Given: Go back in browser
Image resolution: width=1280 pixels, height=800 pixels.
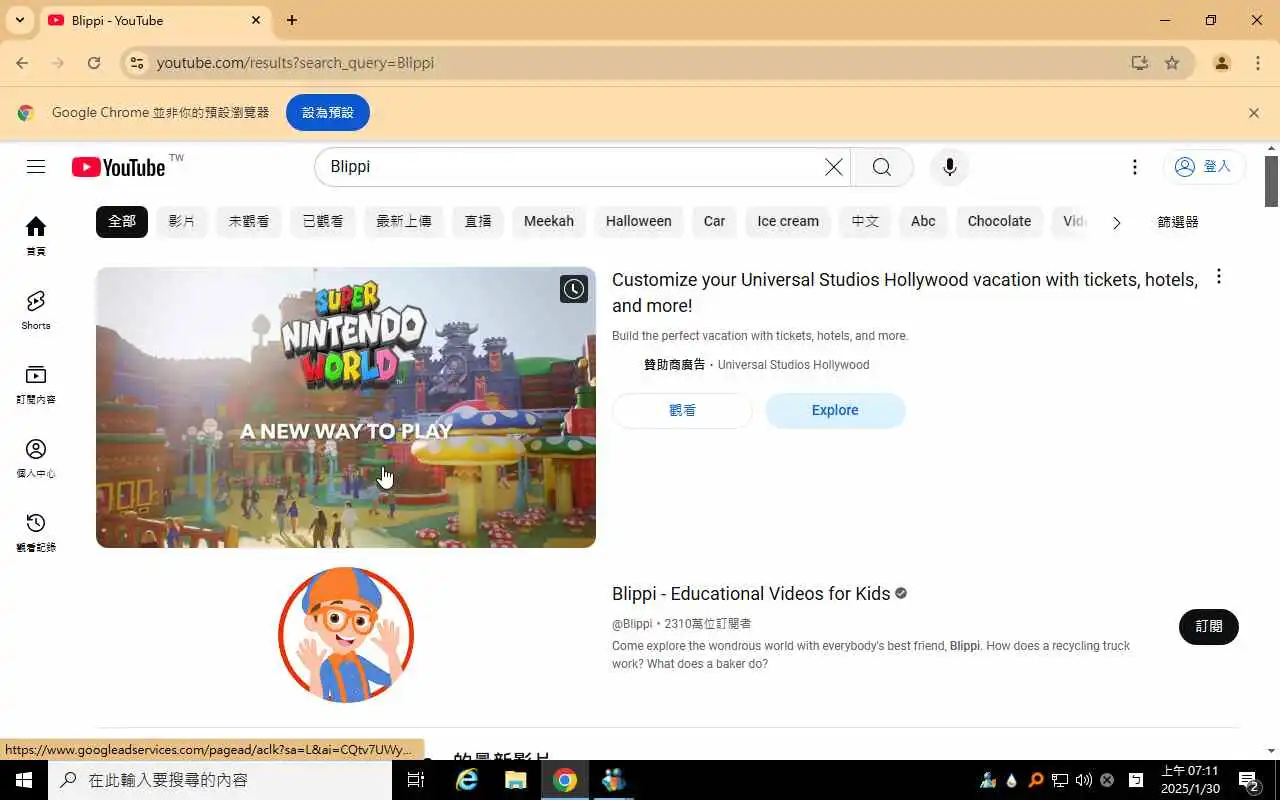Looking at the screenshot, I should 22,63.
